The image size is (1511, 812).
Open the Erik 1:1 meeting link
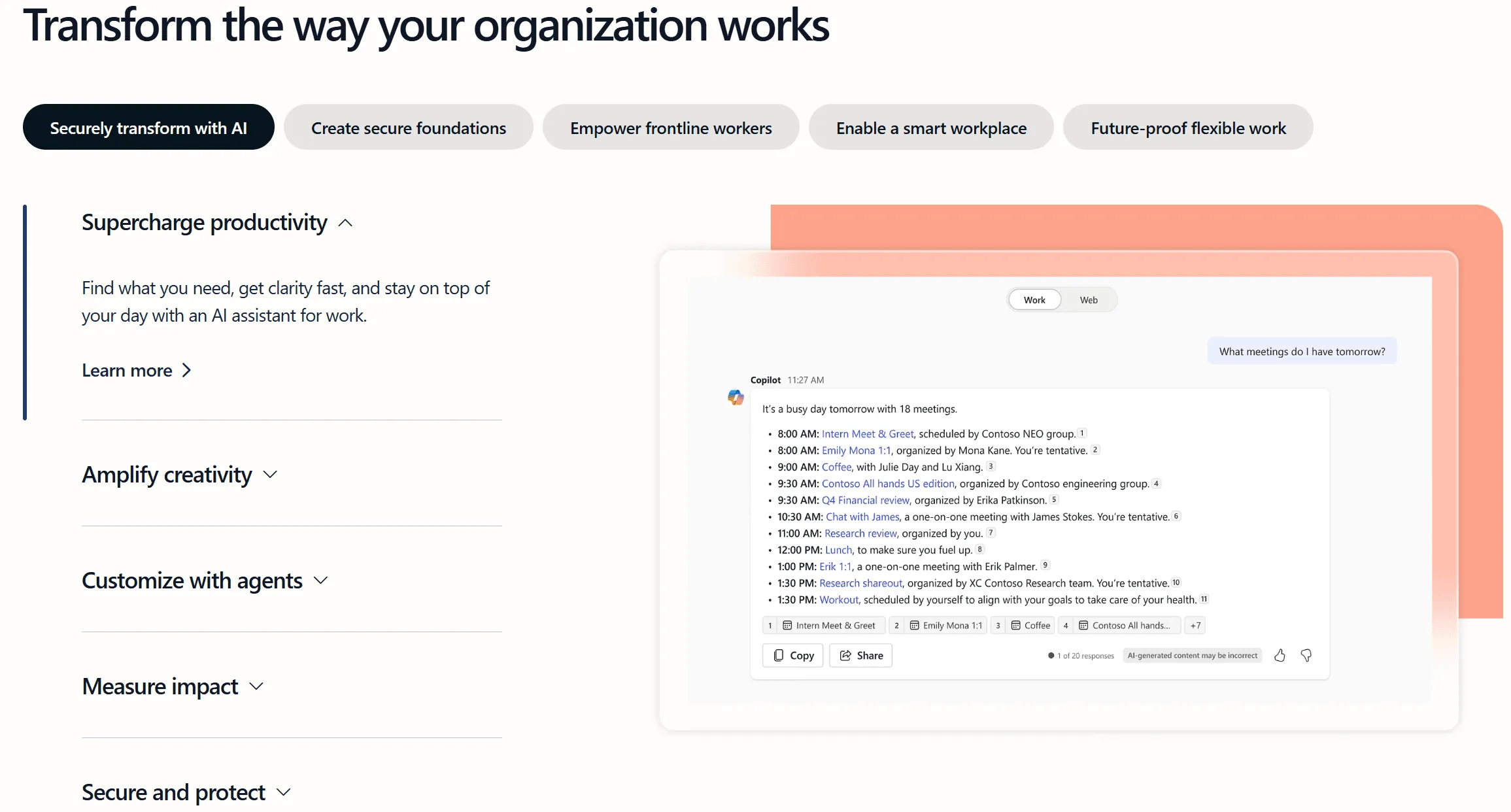[x=836, y=567]
